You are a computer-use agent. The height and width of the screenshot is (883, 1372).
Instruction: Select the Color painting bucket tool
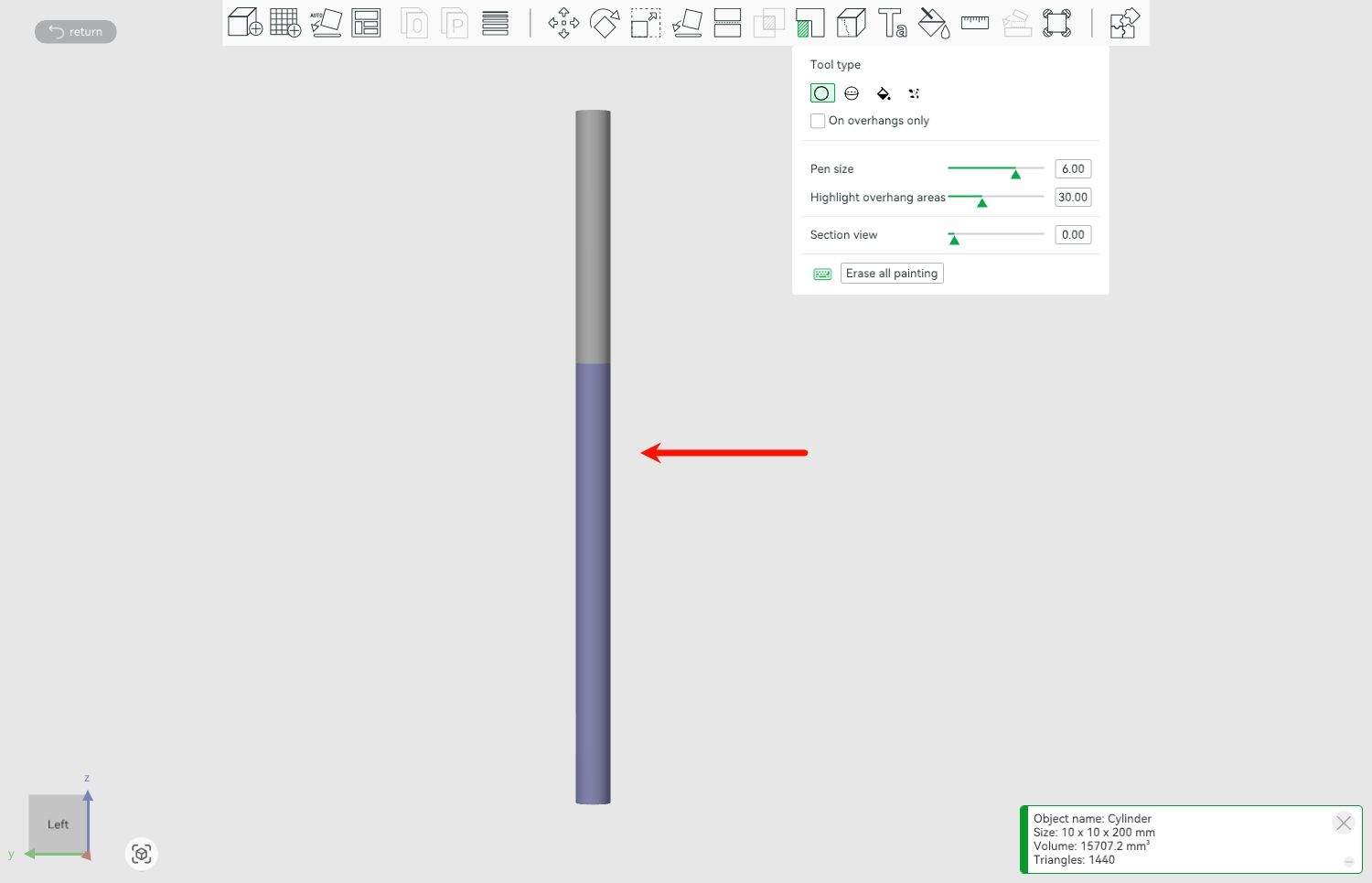(934, 23)
